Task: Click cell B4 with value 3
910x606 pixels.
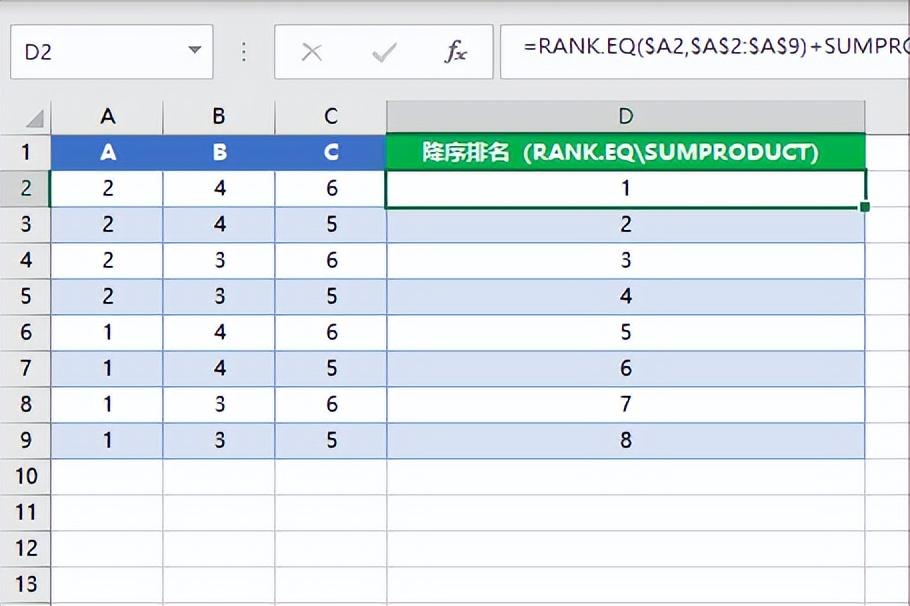Action: point(219,260)
